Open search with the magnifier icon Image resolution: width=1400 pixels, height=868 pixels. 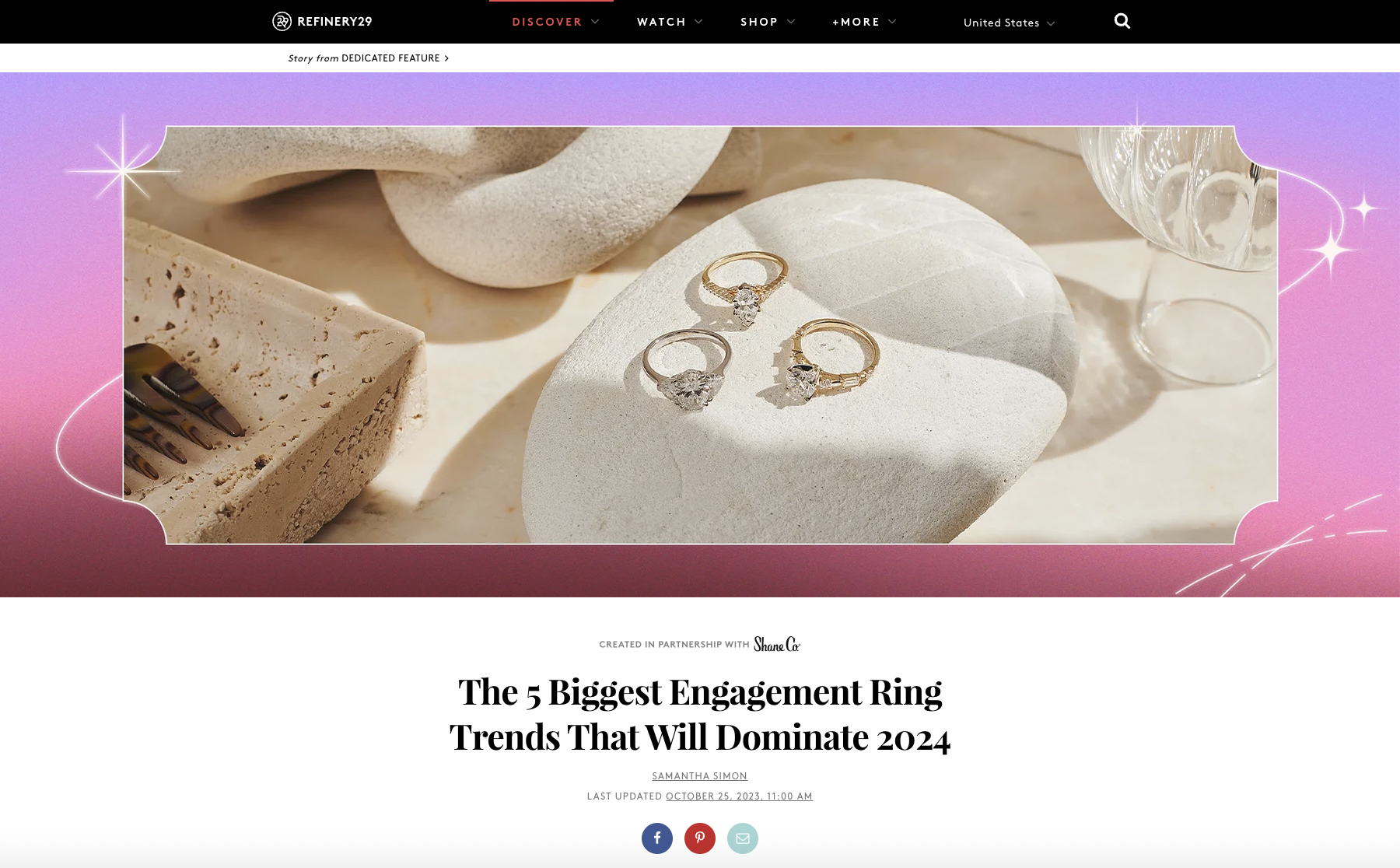(x=1122, y=21)
